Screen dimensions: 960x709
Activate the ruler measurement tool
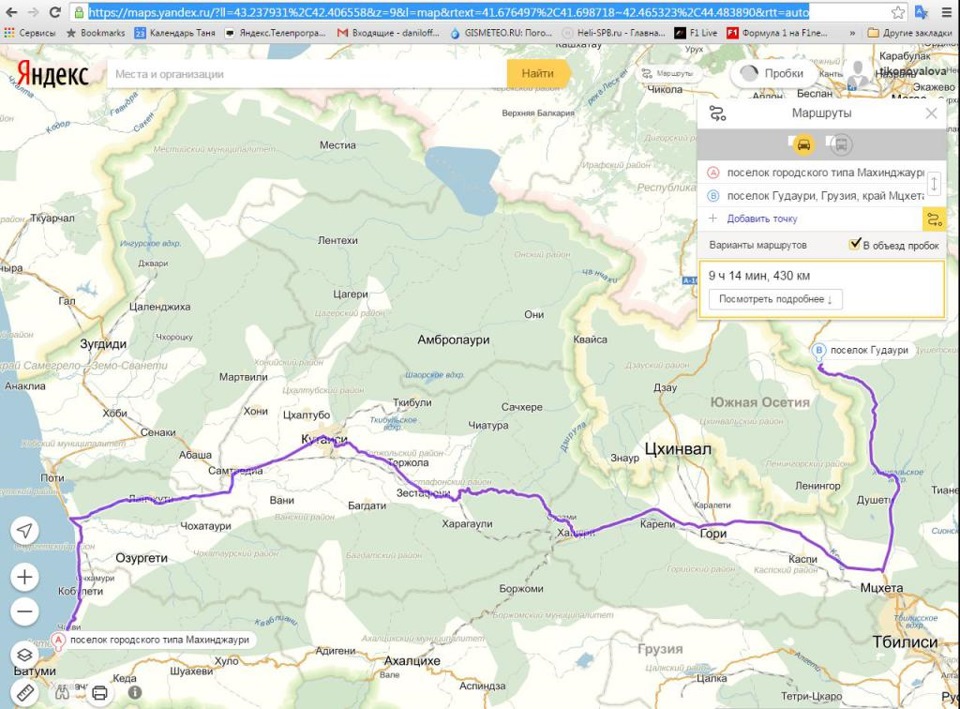click(x=25, y=692)
